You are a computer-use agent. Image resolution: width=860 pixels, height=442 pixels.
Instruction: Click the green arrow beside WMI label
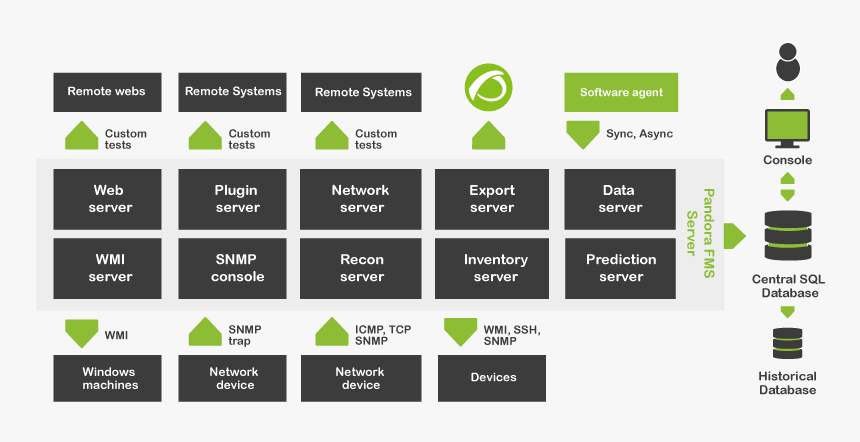81,333
